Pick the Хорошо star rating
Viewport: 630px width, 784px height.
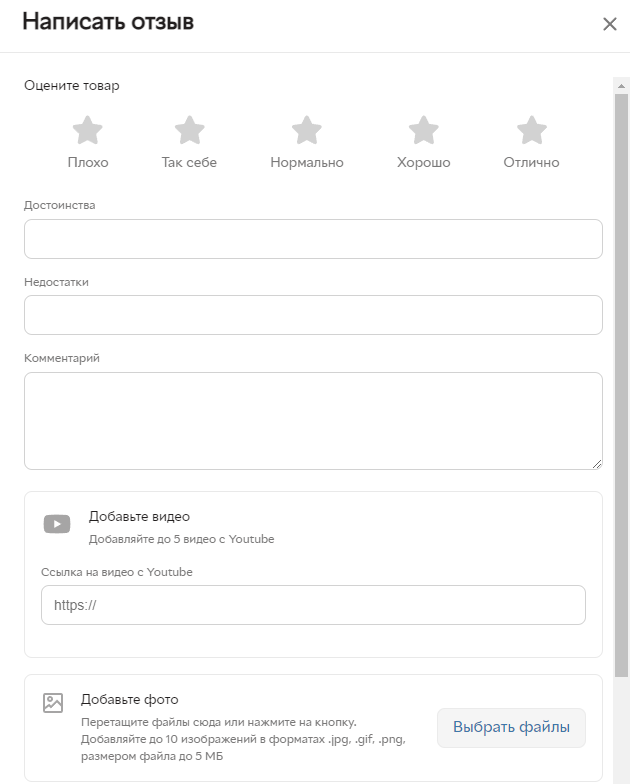424,130
